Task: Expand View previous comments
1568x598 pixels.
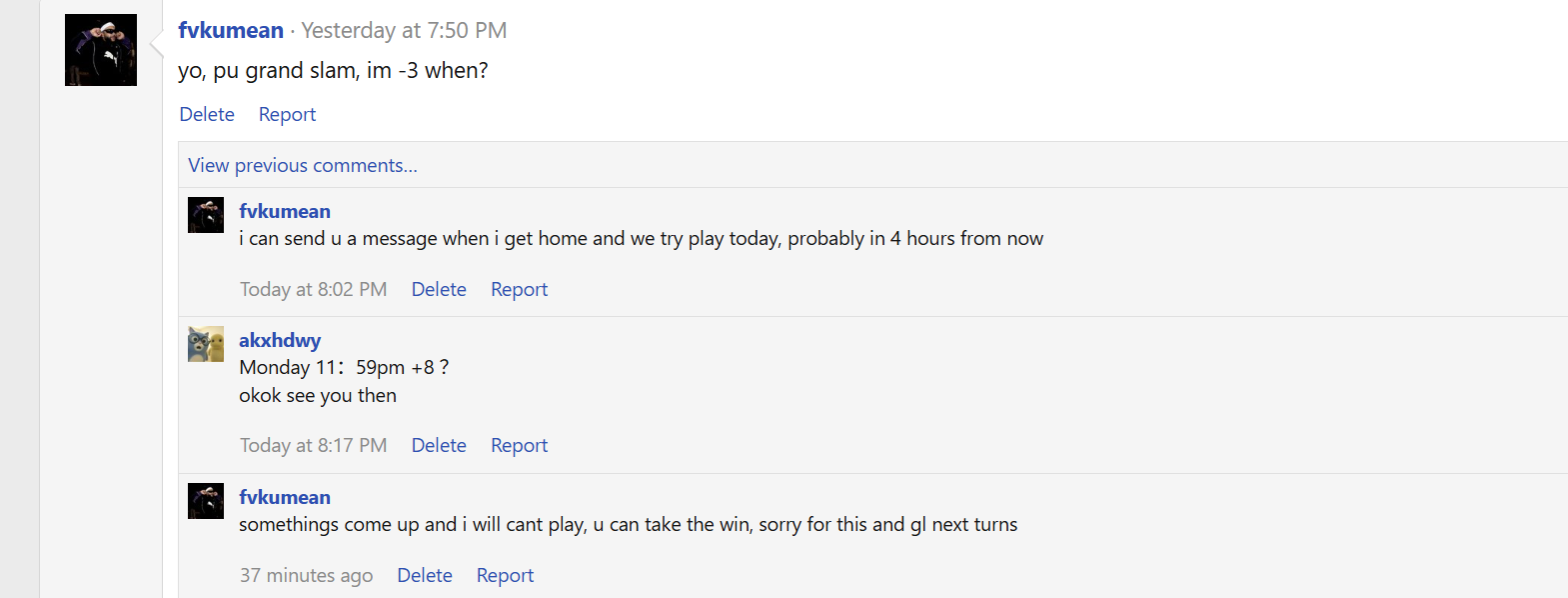Action: [x=303, y=166]
